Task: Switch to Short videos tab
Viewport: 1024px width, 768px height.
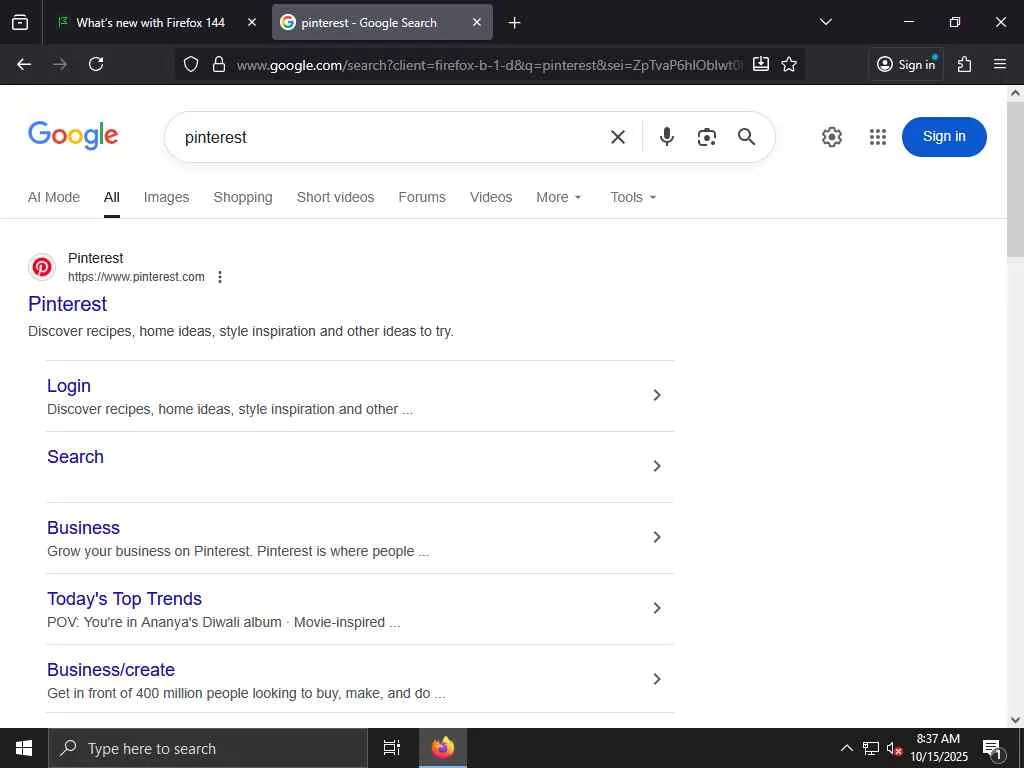Action: (x=335, y=197)
